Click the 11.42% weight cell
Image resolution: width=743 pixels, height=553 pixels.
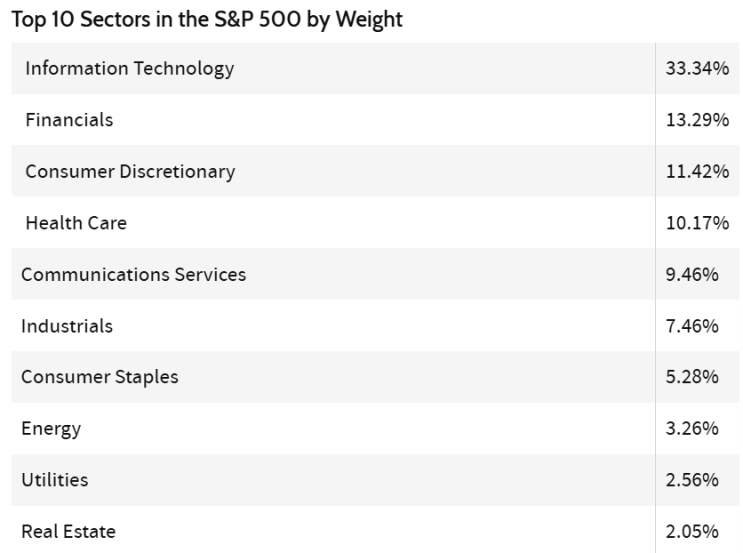point(697,172)
